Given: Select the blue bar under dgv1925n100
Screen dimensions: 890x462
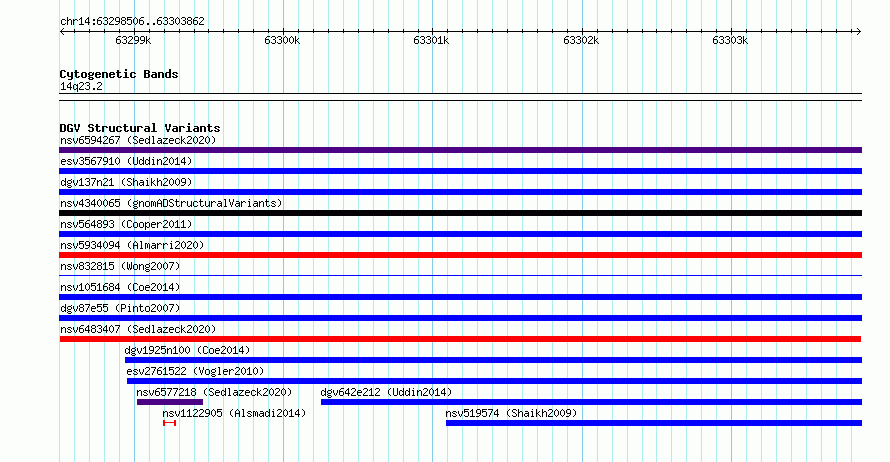Looking at the screenshot, I should [x=493, y=360].
